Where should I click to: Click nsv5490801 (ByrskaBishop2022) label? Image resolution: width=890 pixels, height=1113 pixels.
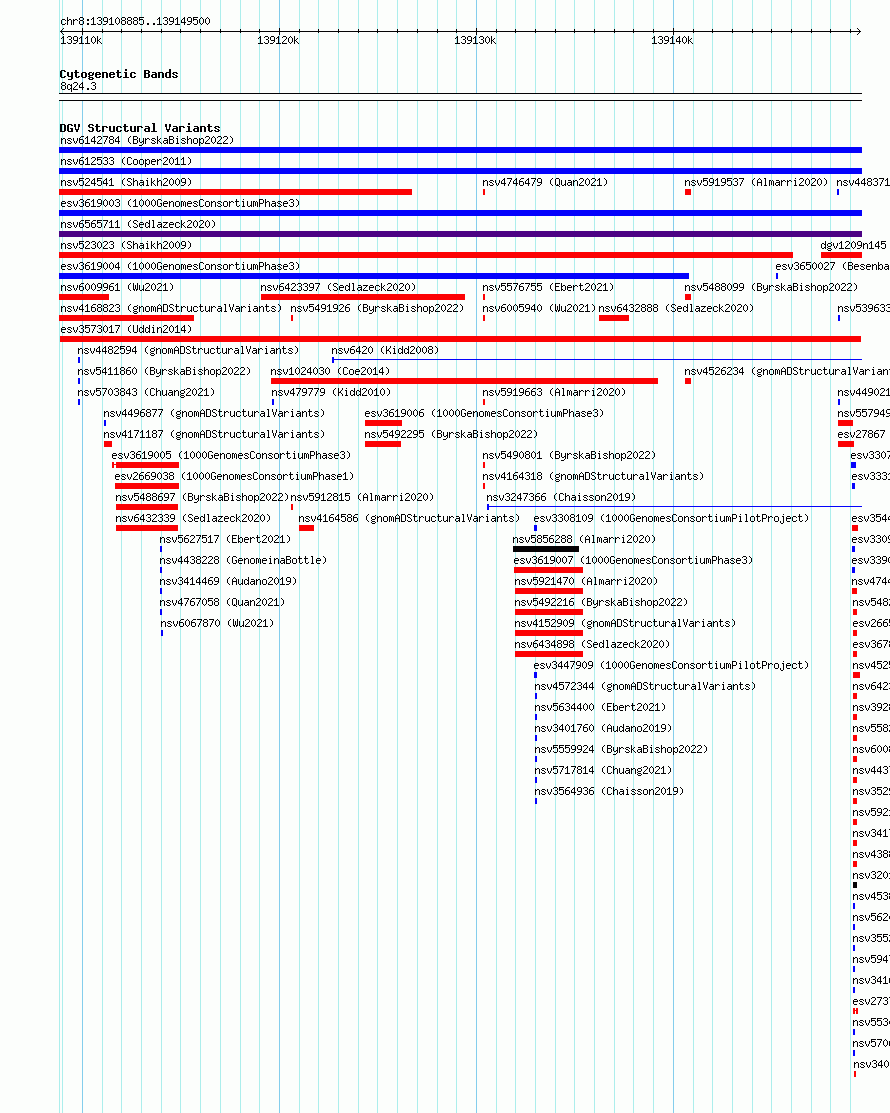[569, 455]
